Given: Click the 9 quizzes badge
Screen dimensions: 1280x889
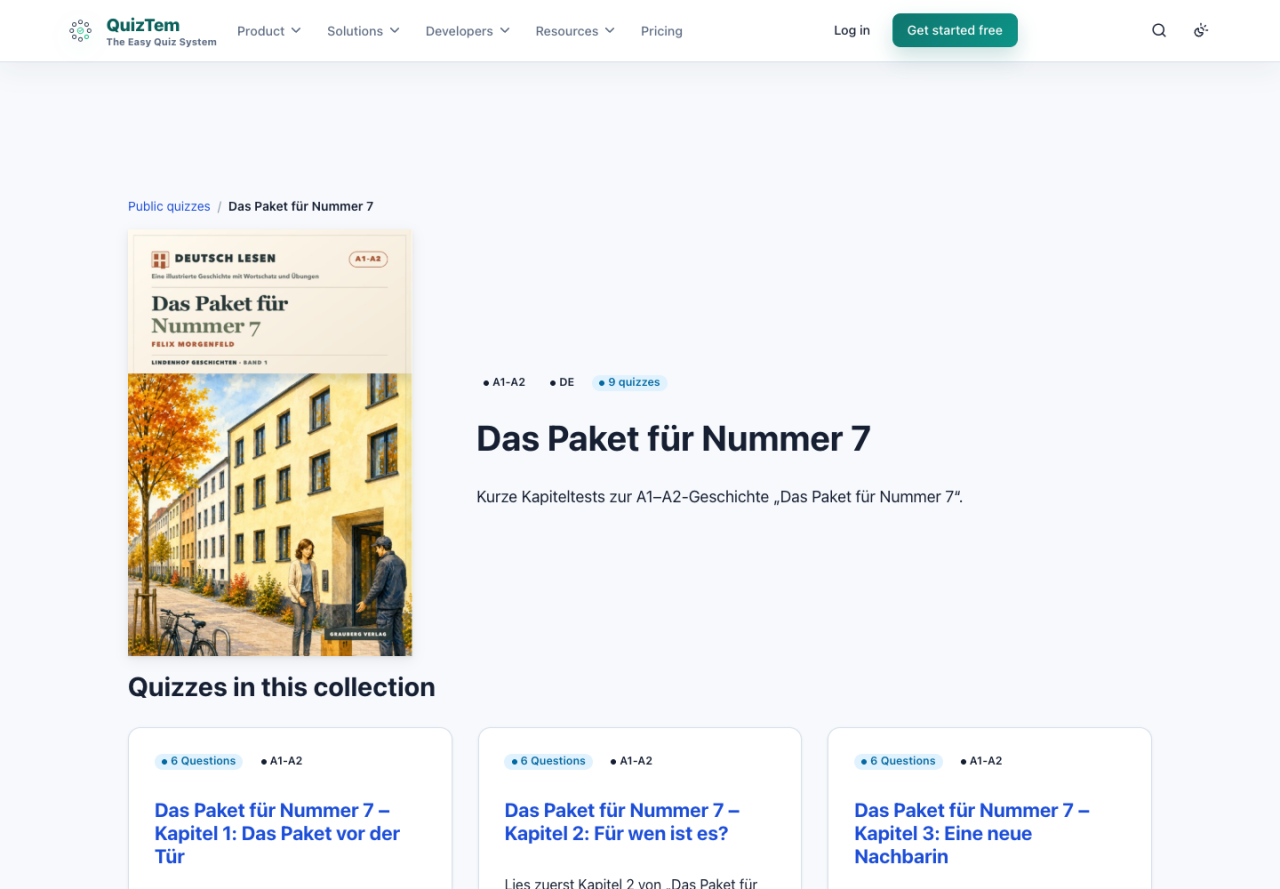Looking at the screenshot, I should pyautogui.click(x=629, y=382).
